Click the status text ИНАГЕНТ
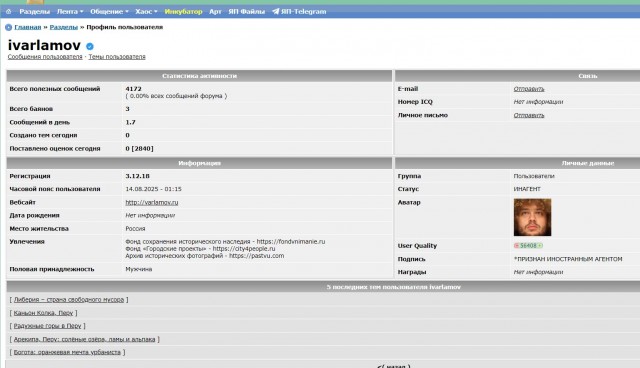Image resolution: width=640 pixels, height=368 pixels. [x=527, y=189]
